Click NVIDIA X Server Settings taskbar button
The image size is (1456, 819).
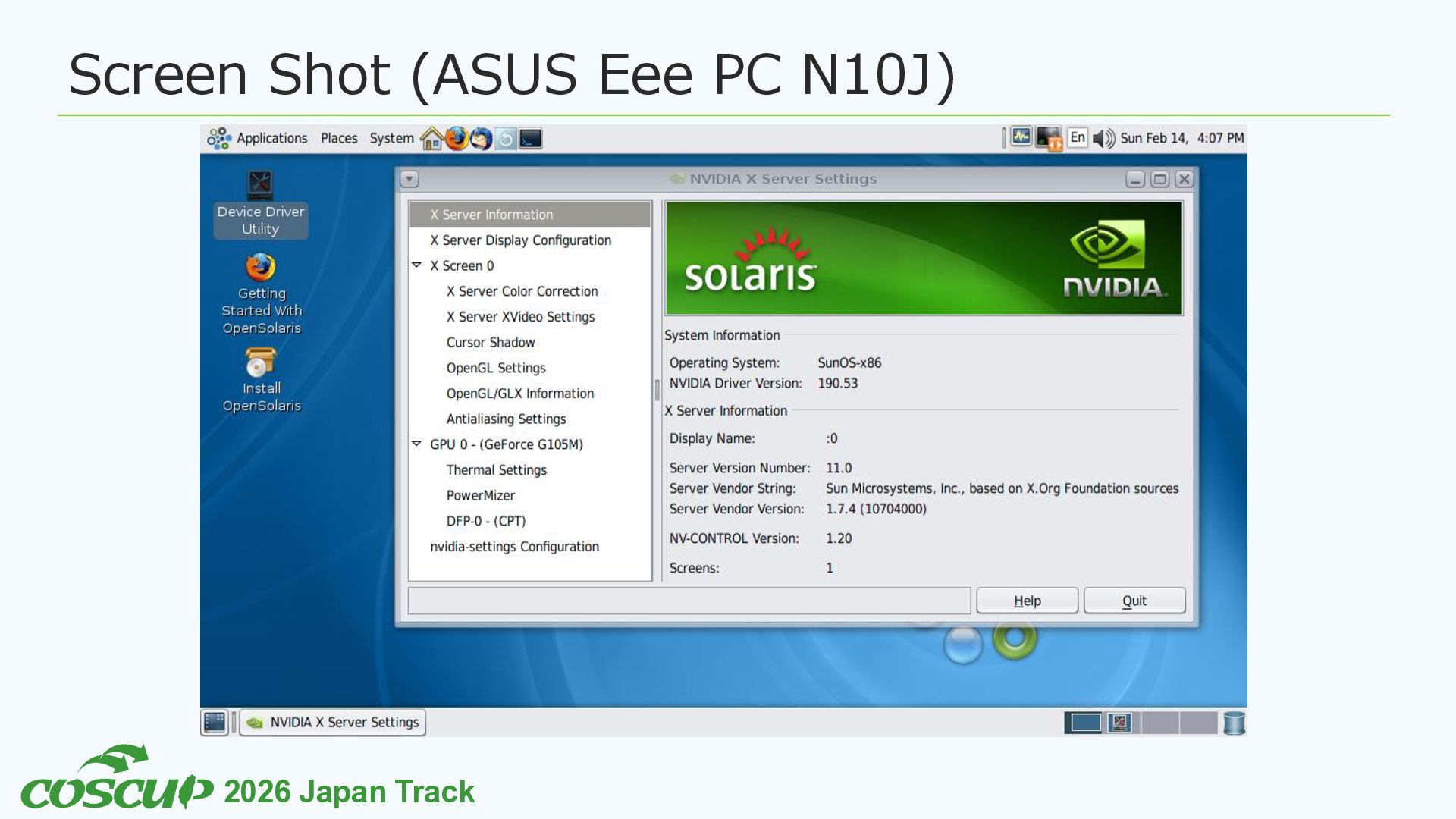click(333, 723)
